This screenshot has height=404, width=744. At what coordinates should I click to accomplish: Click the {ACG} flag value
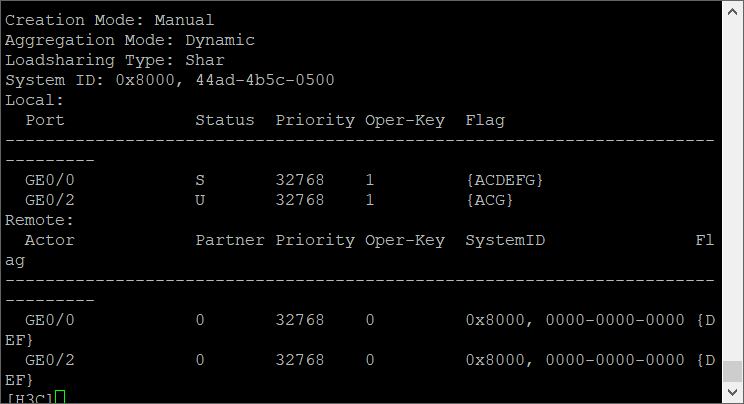(x=489, y=200)
